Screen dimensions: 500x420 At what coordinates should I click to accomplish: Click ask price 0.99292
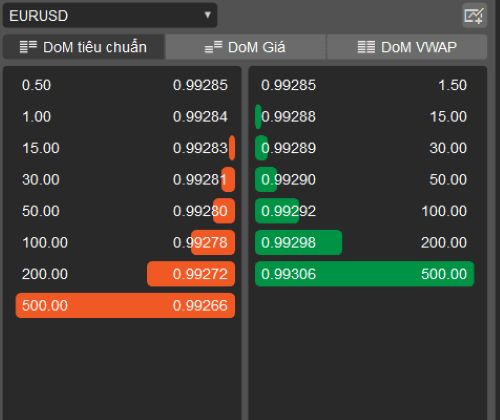point(288,211)
